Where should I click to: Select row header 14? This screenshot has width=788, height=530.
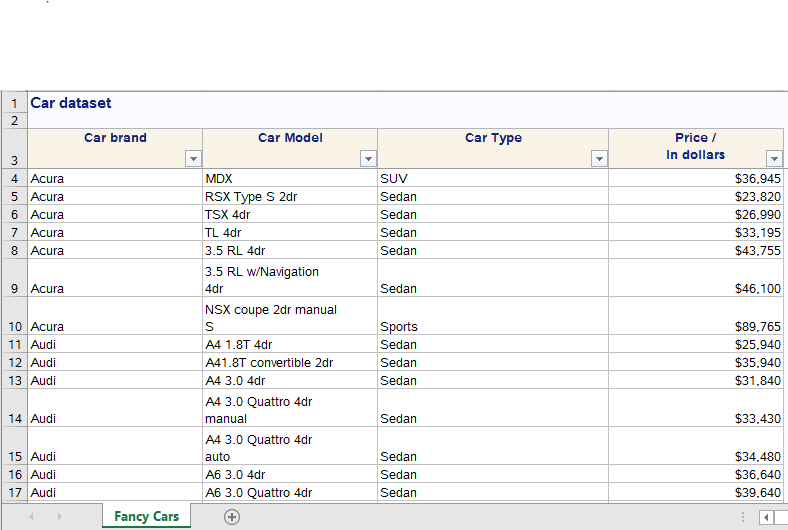point(14,408)
